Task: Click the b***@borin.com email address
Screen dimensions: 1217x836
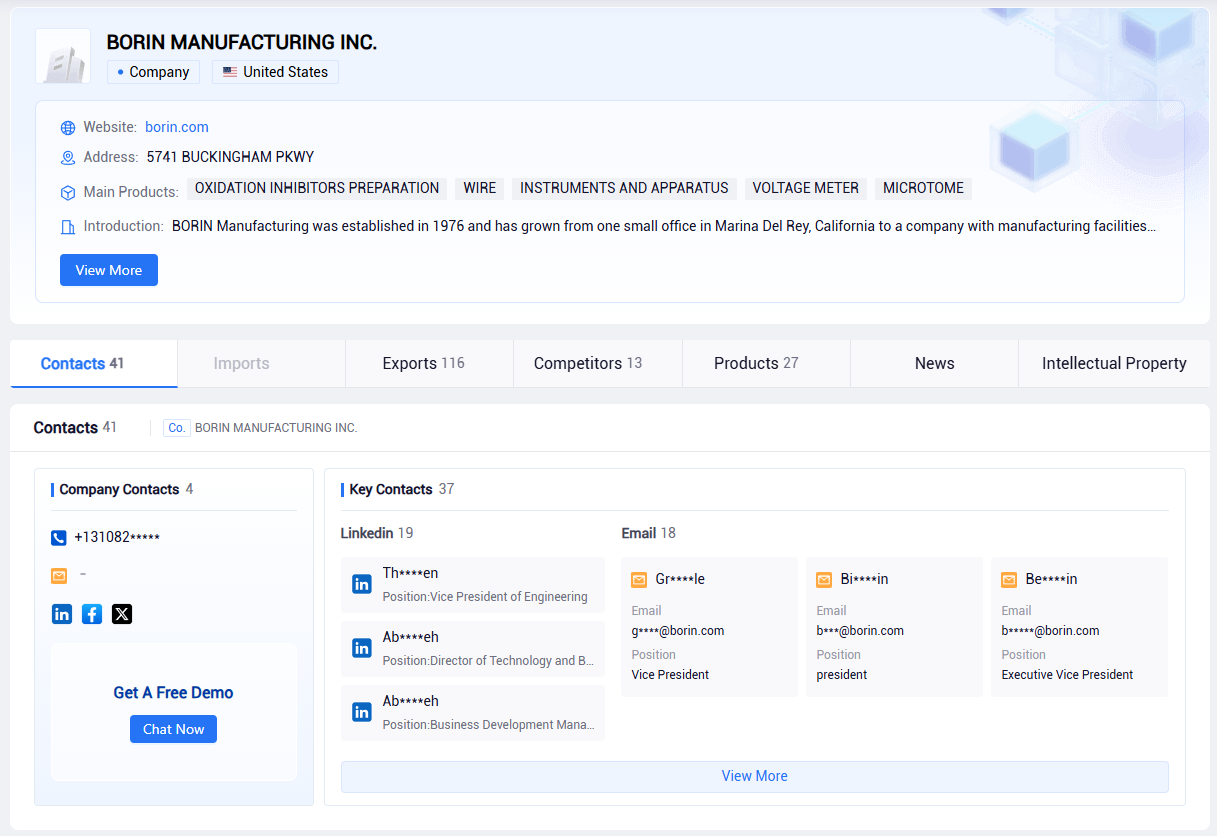Action: (x=860, y=631)
